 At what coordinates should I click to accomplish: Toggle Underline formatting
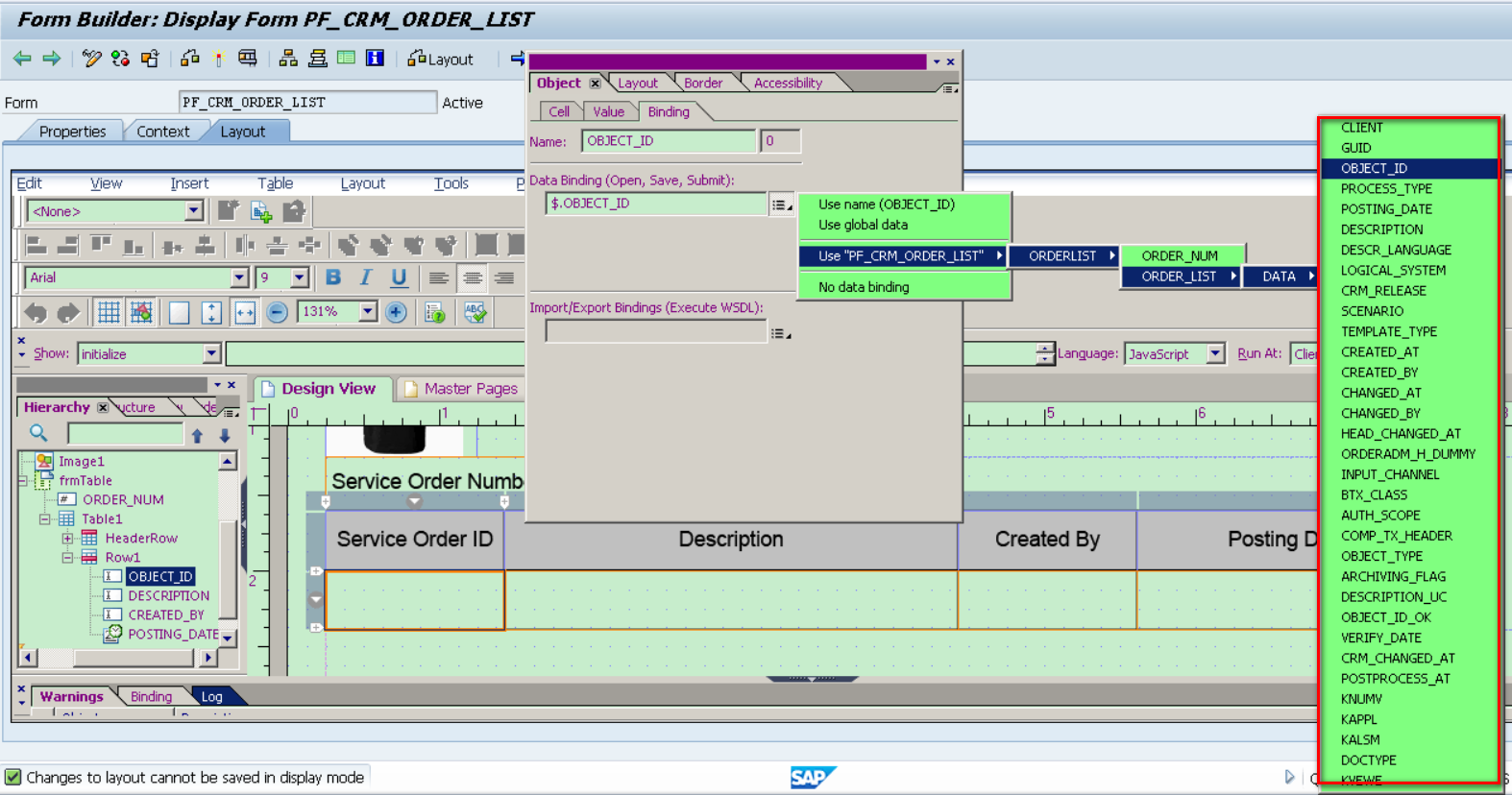(x=399, y=277)
